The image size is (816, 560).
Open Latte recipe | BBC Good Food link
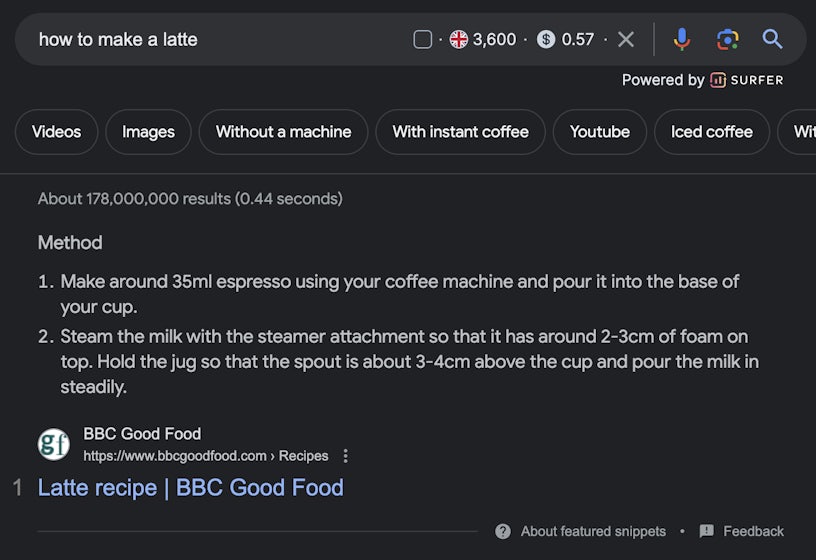click(x=190, y=487)
